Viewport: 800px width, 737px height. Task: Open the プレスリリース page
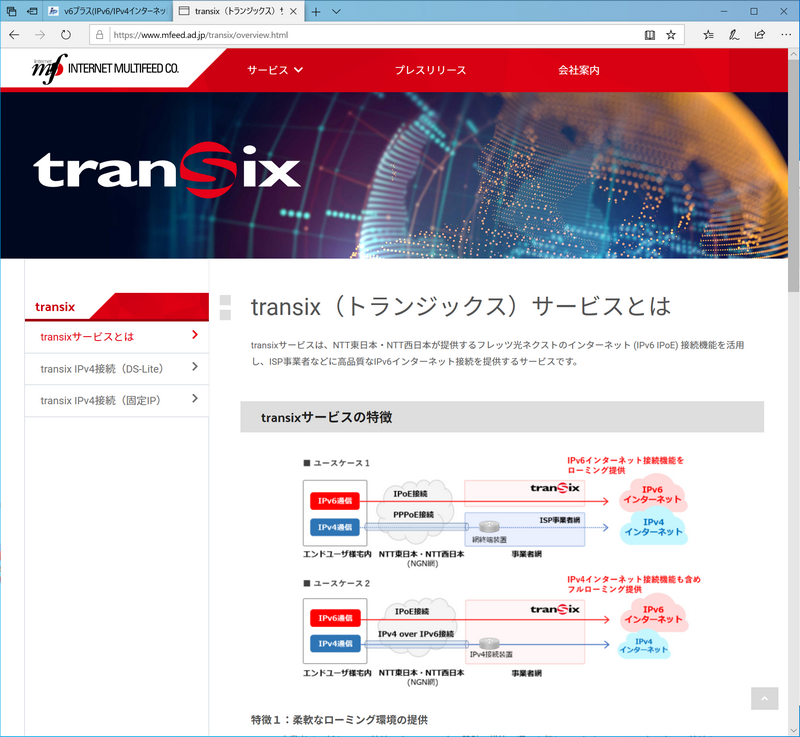point(430,70)
